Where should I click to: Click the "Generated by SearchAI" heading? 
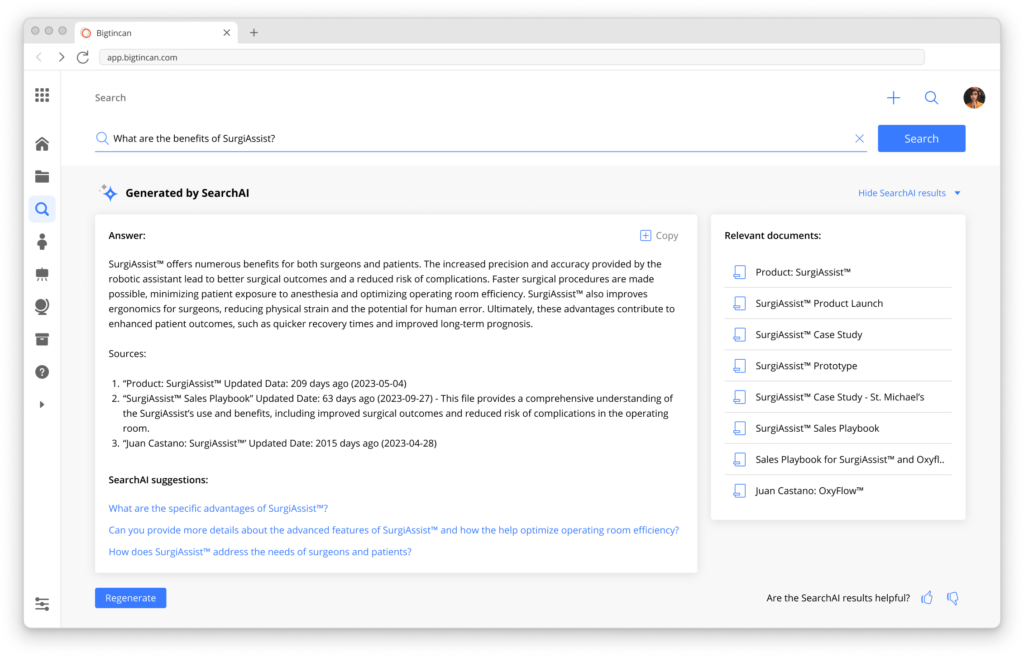point(187,193)
